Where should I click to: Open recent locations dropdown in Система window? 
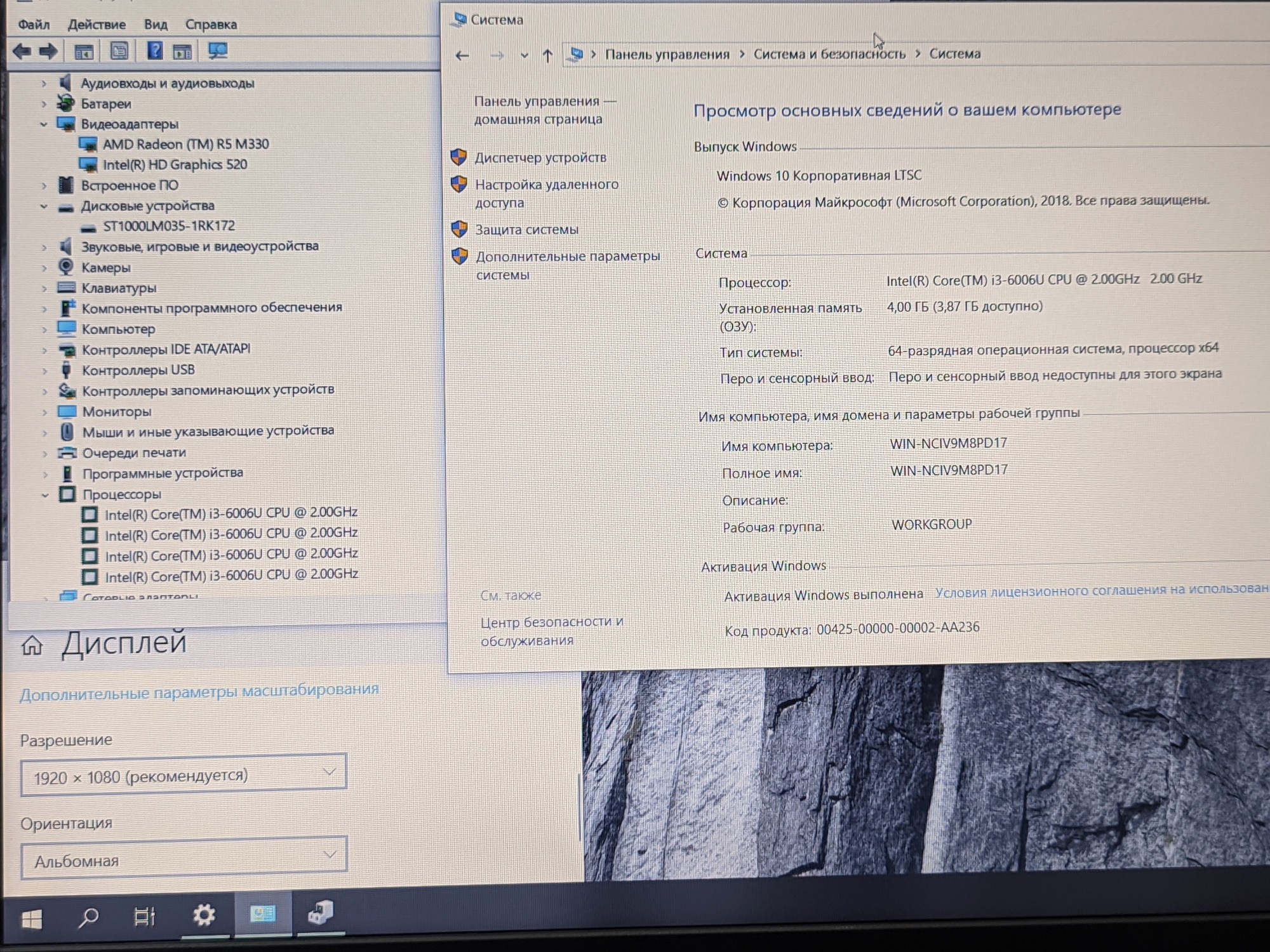tap(524, 56)
